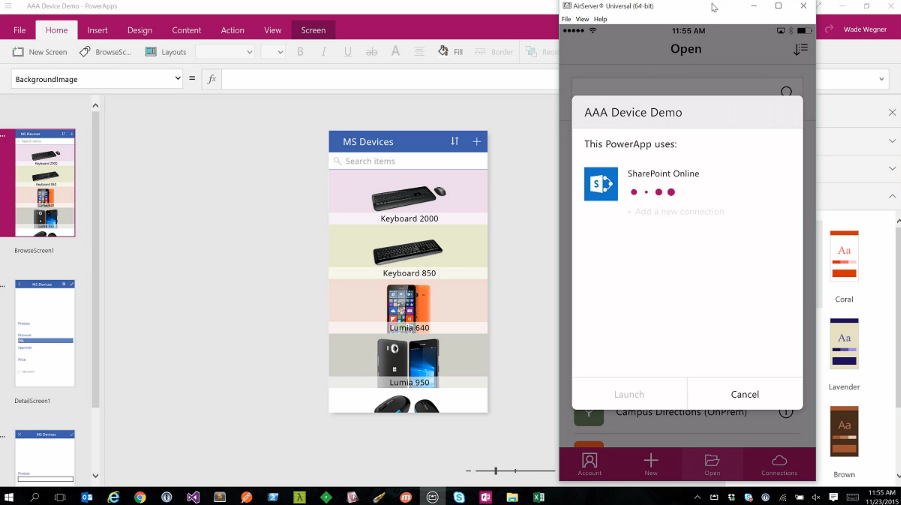Switch to the Action ribbon tab
Image resolution: width=901 pixels, height=505 pixels.
[x=232, y=30]
